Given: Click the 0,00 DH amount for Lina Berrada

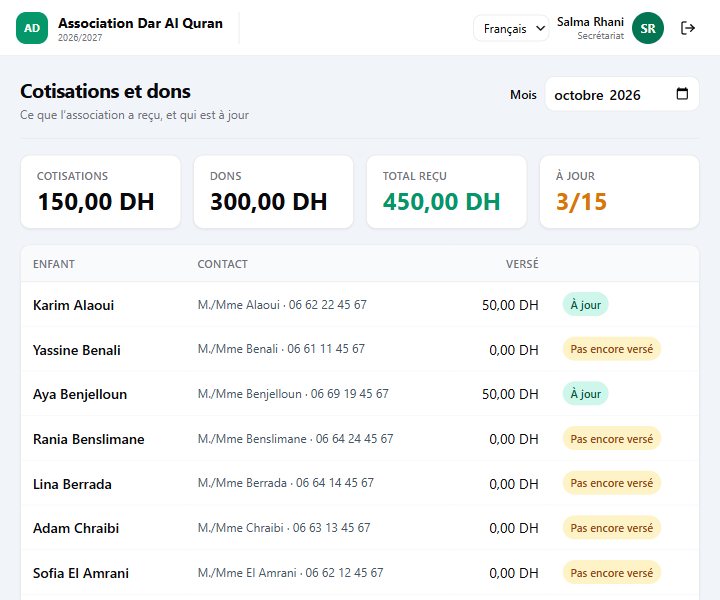Looking at the screenshot, I should pyautogui.click(x=514, y=484).
